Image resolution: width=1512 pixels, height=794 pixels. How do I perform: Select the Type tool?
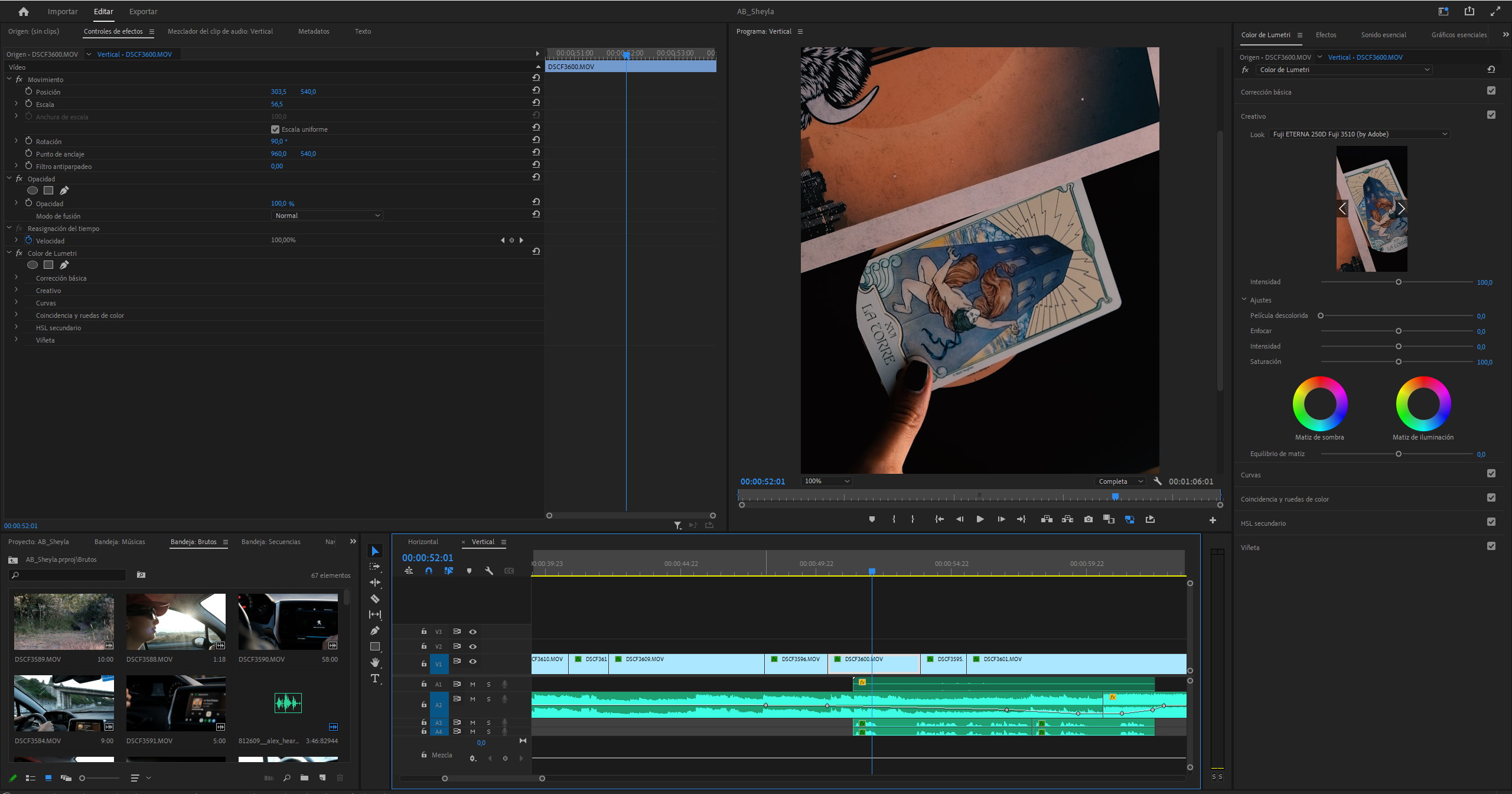pos(375,678)
